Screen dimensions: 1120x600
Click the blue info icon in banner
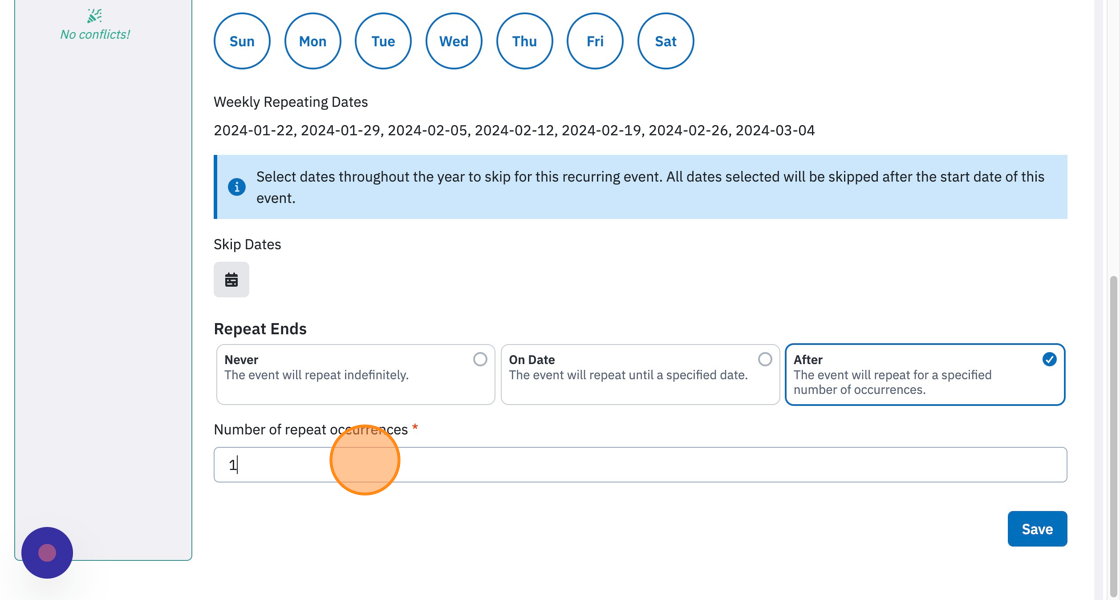[236, 187]
